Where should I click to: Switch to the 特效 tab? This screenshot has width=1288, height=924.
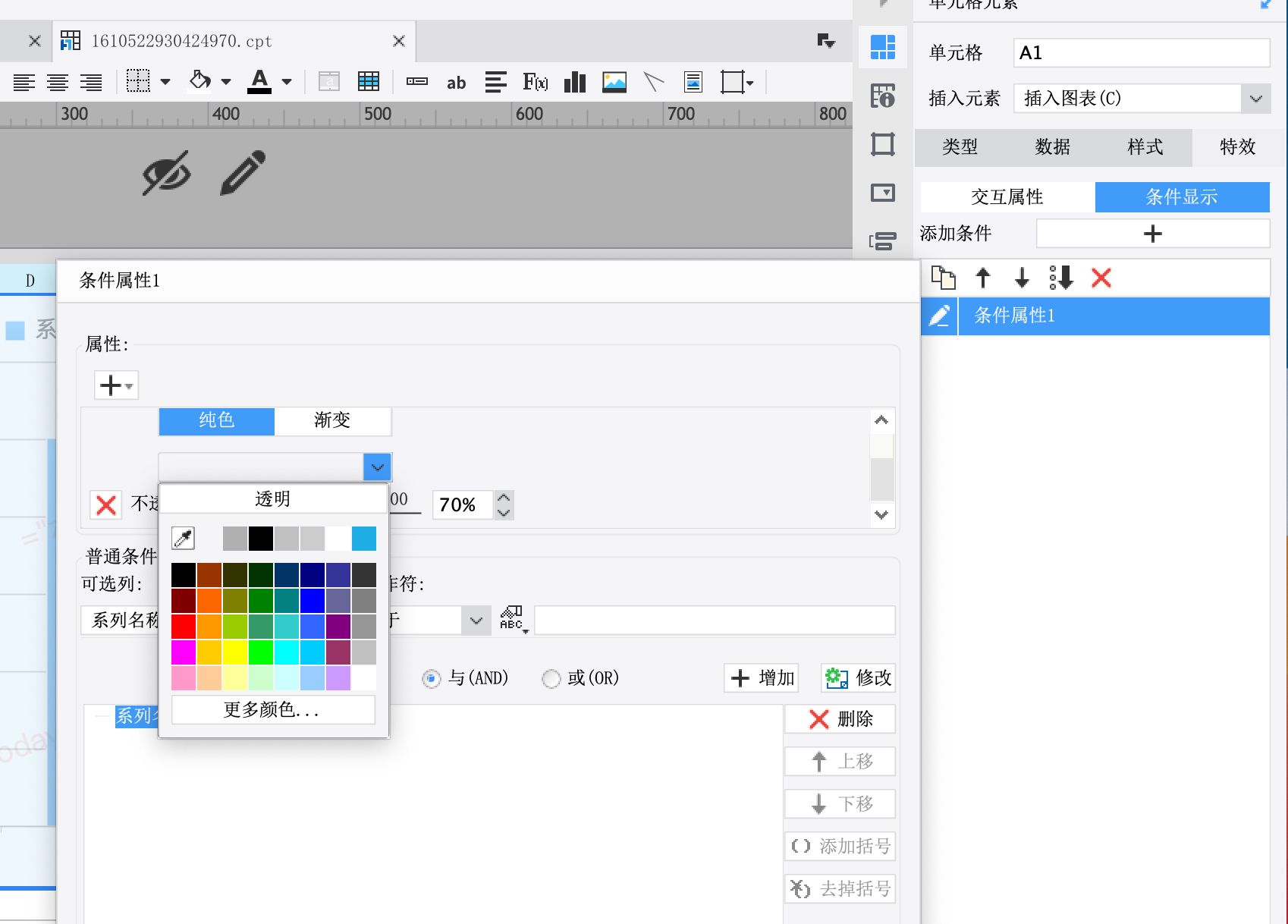(1238, 147)
